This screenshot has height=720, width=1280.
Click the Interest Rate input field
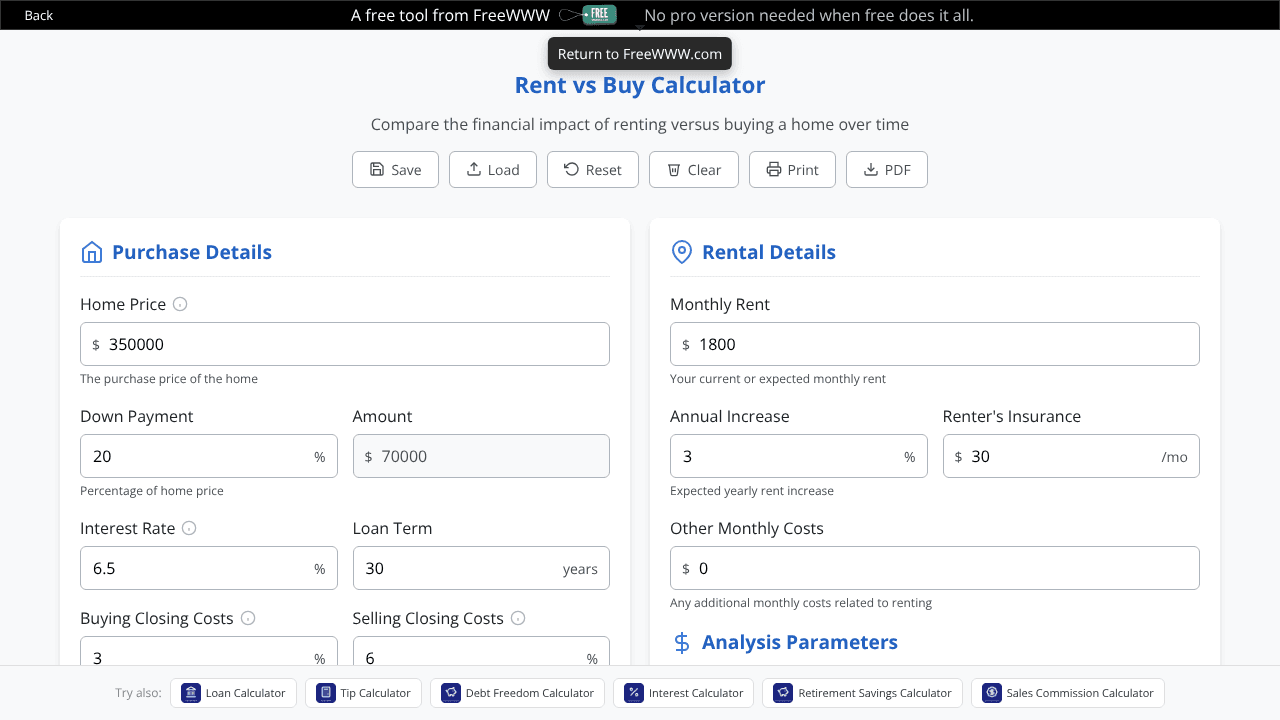pyautogui.click(x=209, y=568)
